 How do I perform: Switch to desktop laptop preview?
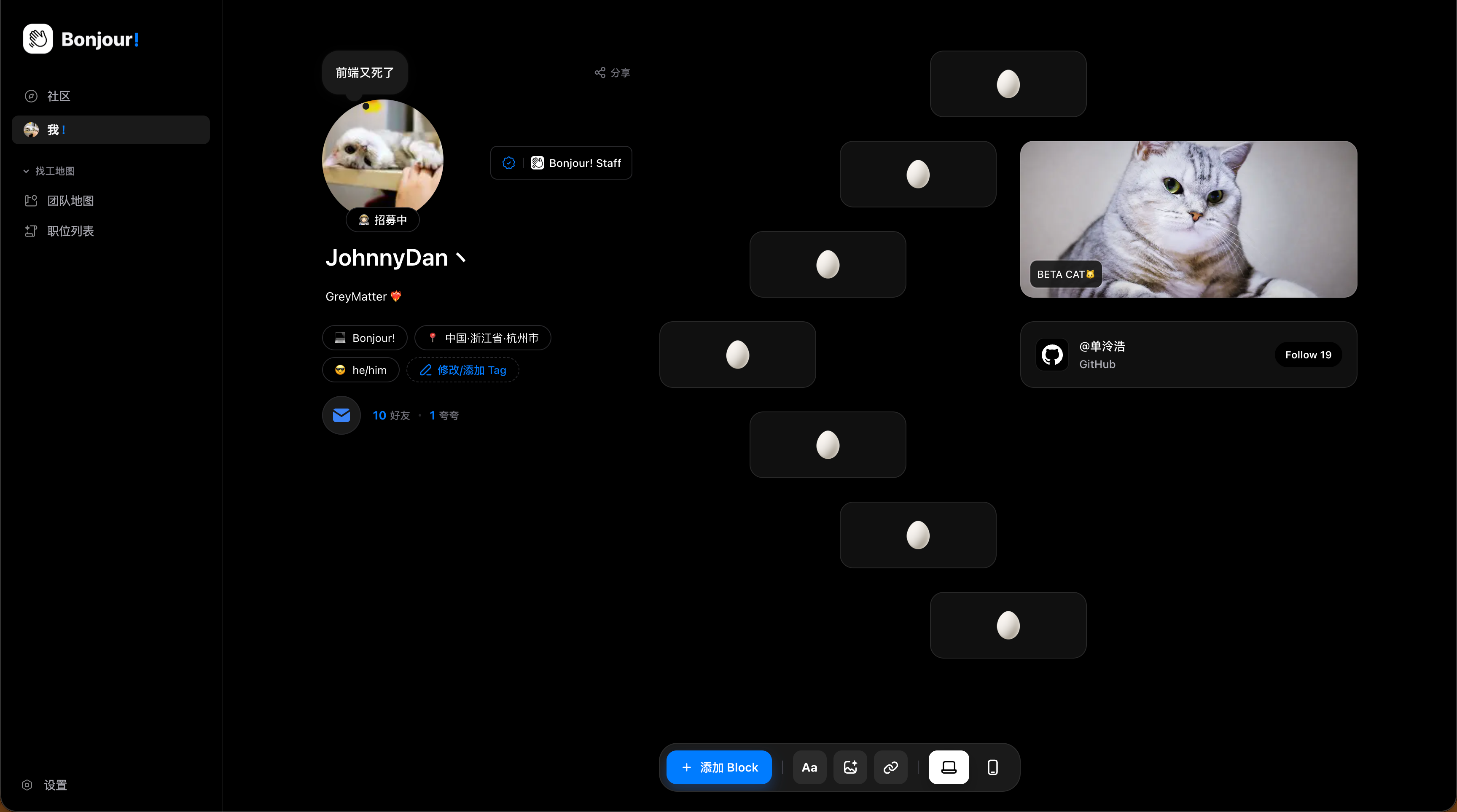coord(949,767)
